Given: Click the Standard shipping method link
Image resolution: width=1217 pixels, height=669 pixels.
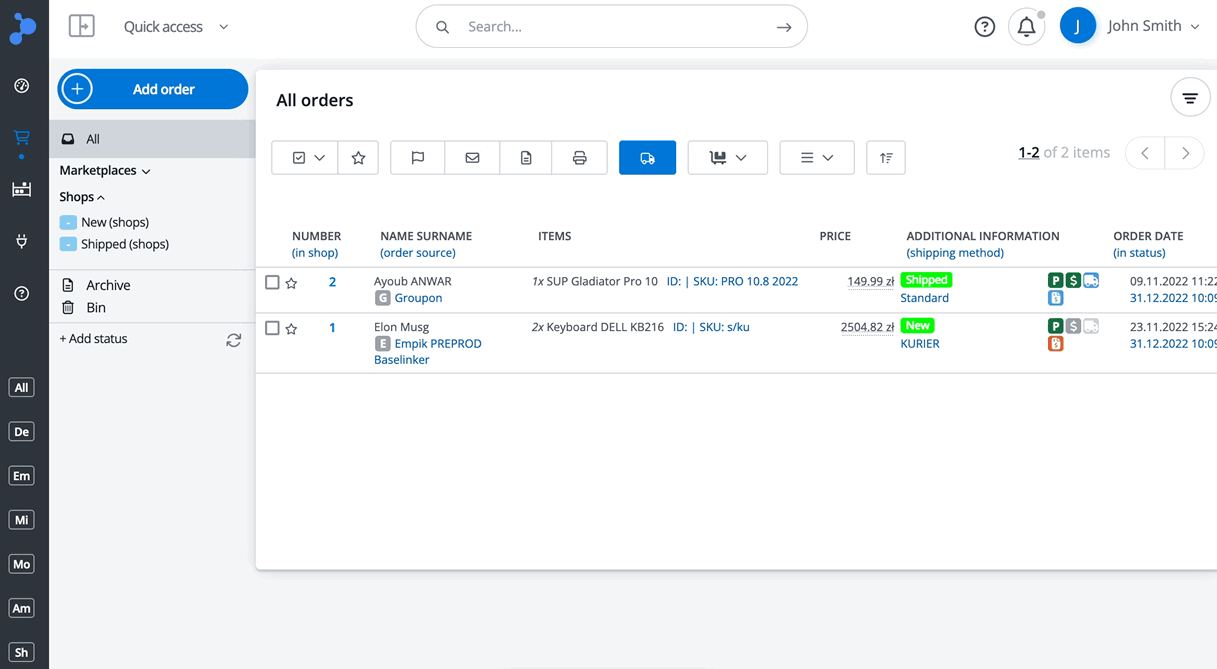Looking at the screenshot, I should 925,298.
